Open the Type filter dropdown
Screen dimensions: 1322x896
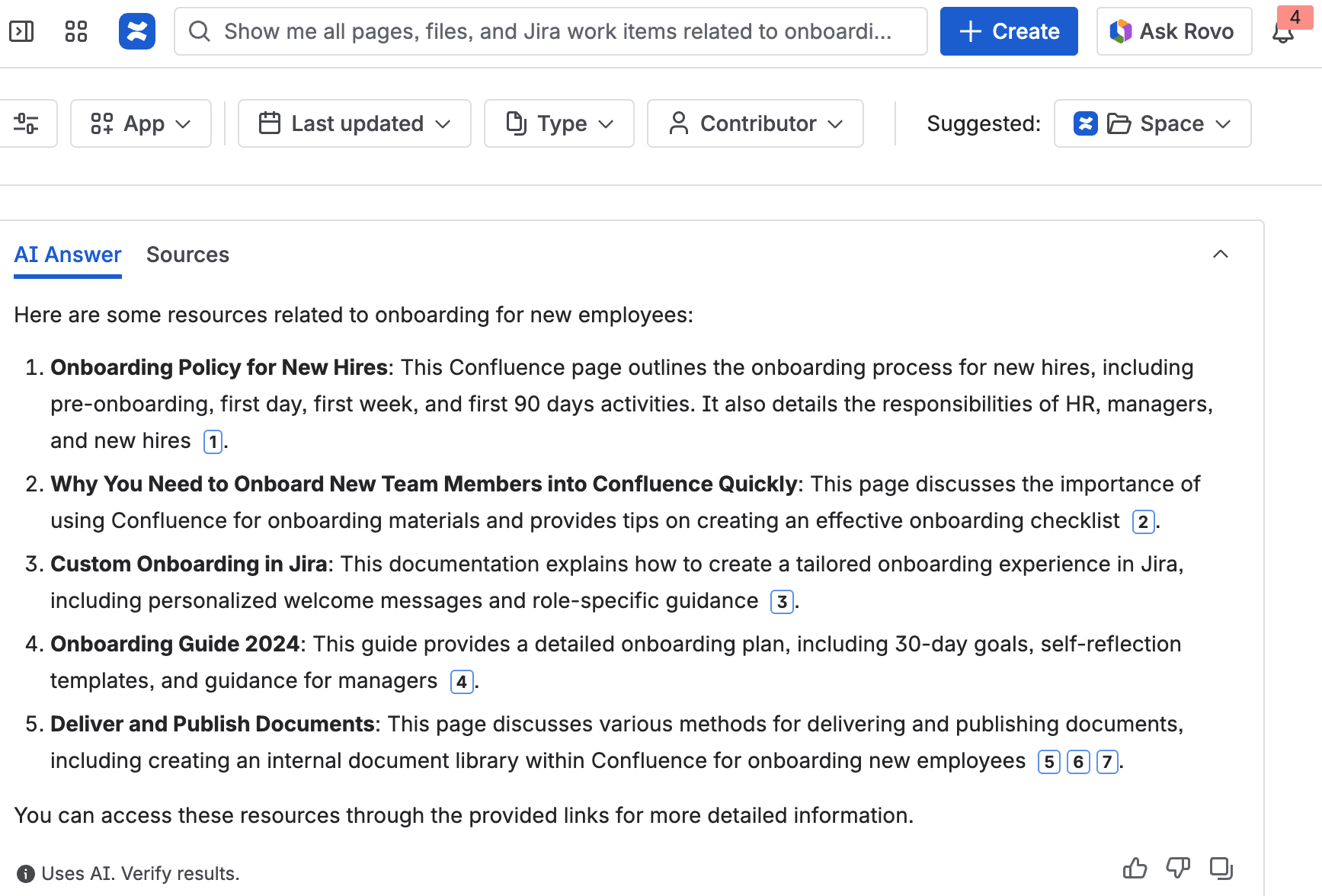click(x=559, y=123)
